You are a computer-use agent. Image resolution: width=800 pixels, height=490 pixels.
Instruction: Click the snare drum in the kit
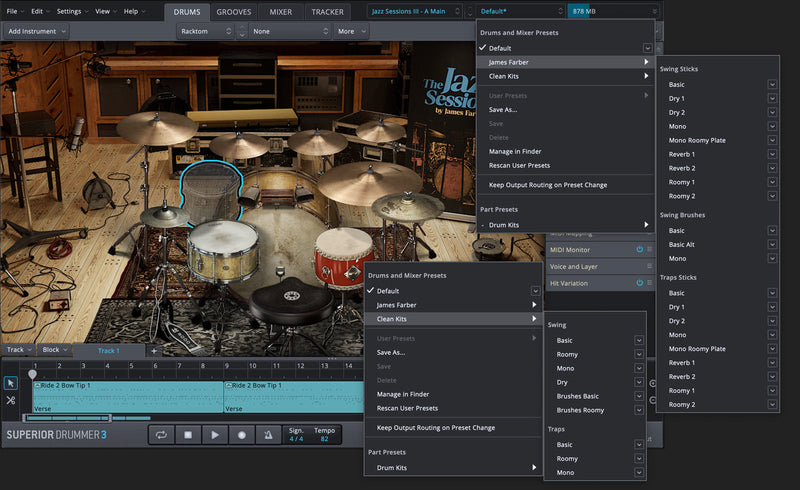click(223, 251)
